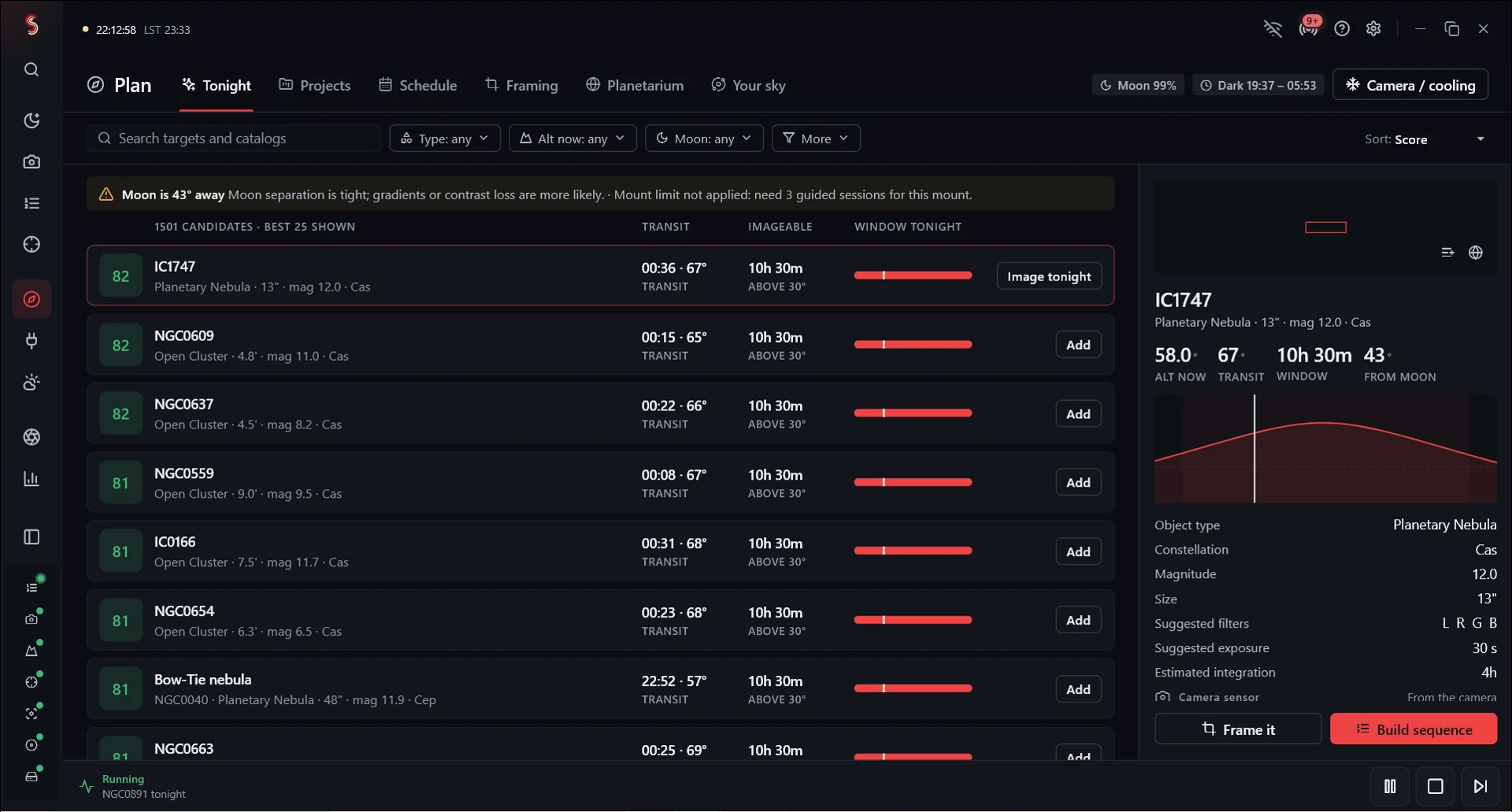Open the More filters dropdown

[x=816, y=139]
